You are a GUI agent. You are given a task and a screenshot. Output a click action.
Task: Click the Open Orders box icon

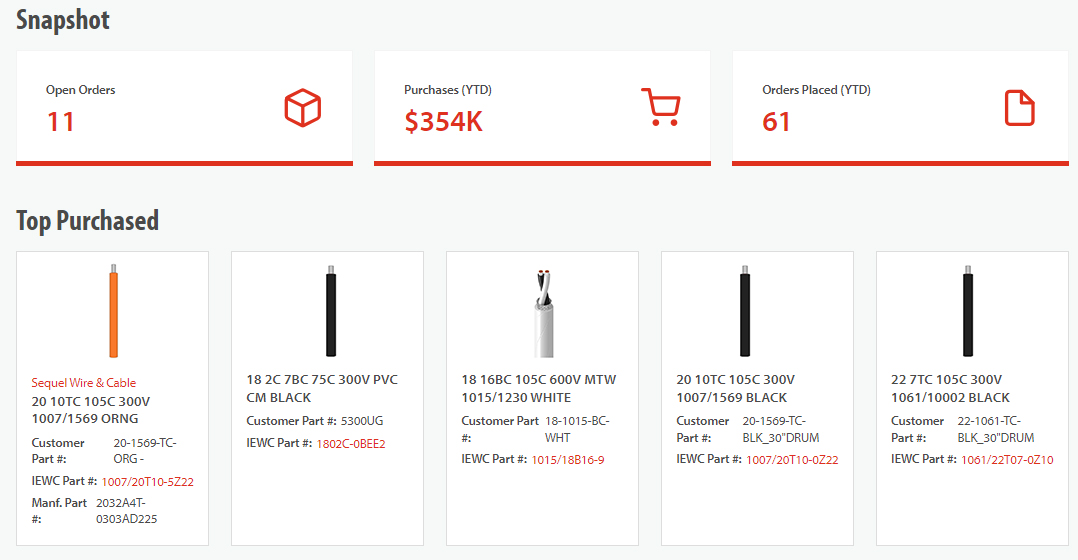302,108
